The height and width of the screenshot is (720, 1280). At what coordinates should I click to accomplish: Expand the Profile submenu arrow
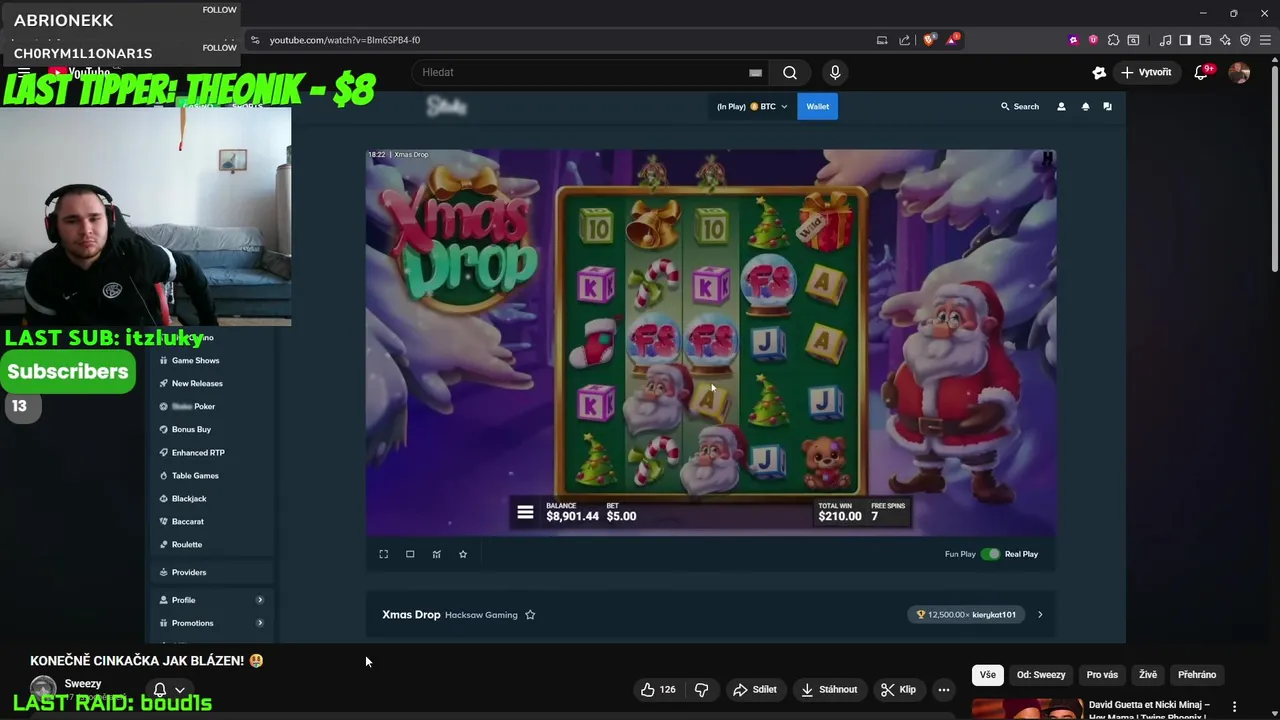[x=260, y=600]
